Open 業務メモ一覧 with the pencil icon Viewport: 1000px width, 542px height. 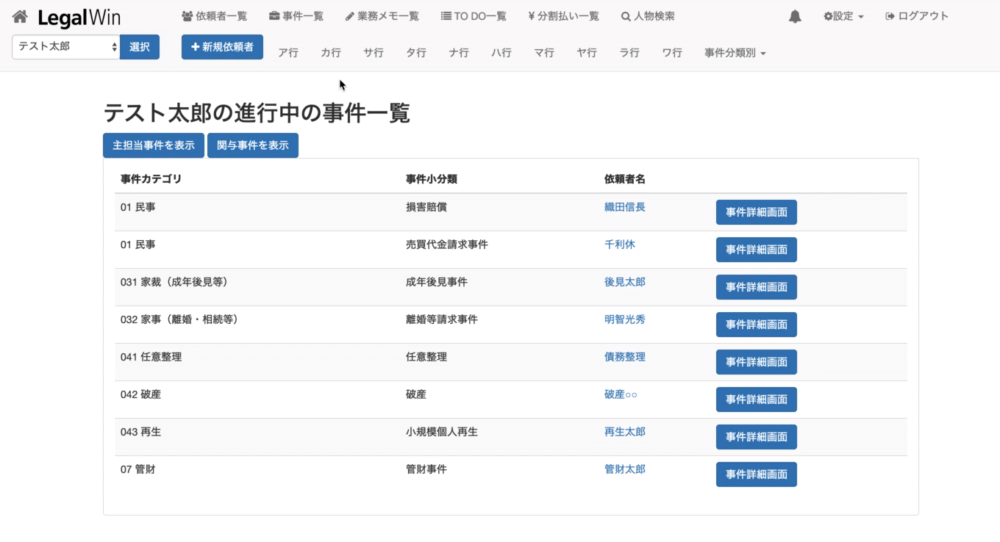point(382,17)
